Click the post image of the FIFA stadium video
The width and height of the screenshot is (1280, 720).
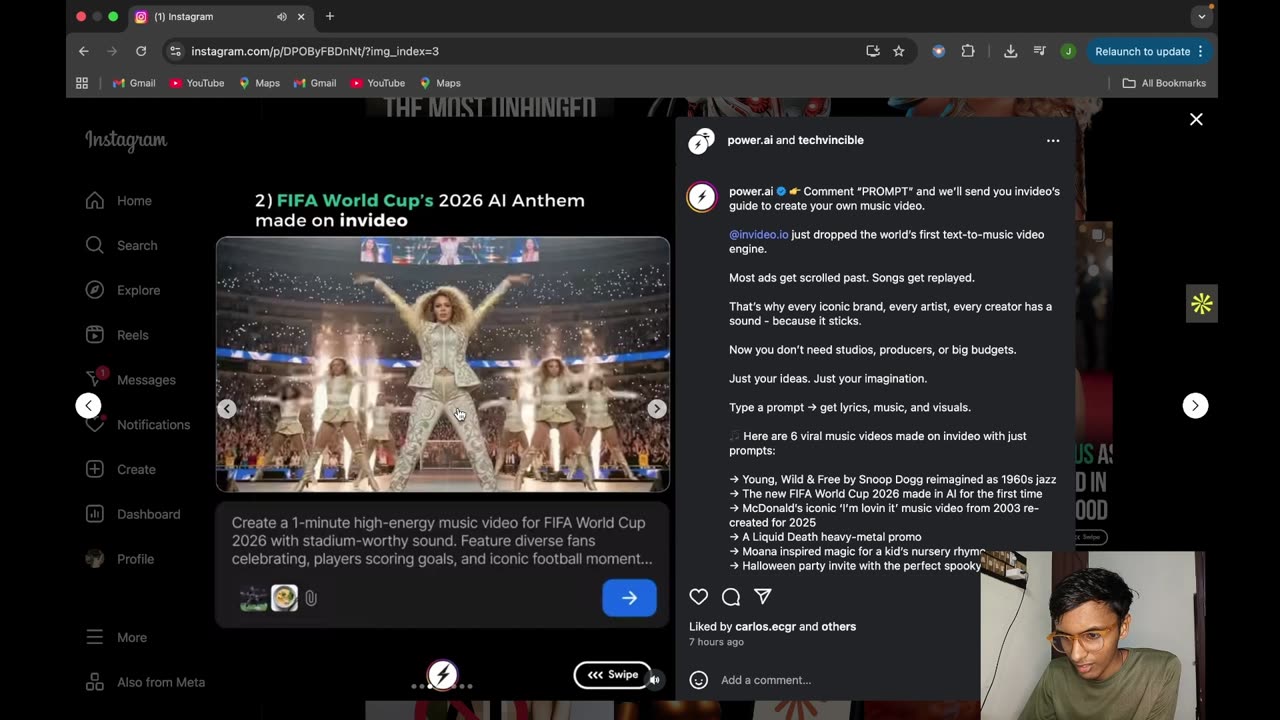coord(443,364)
